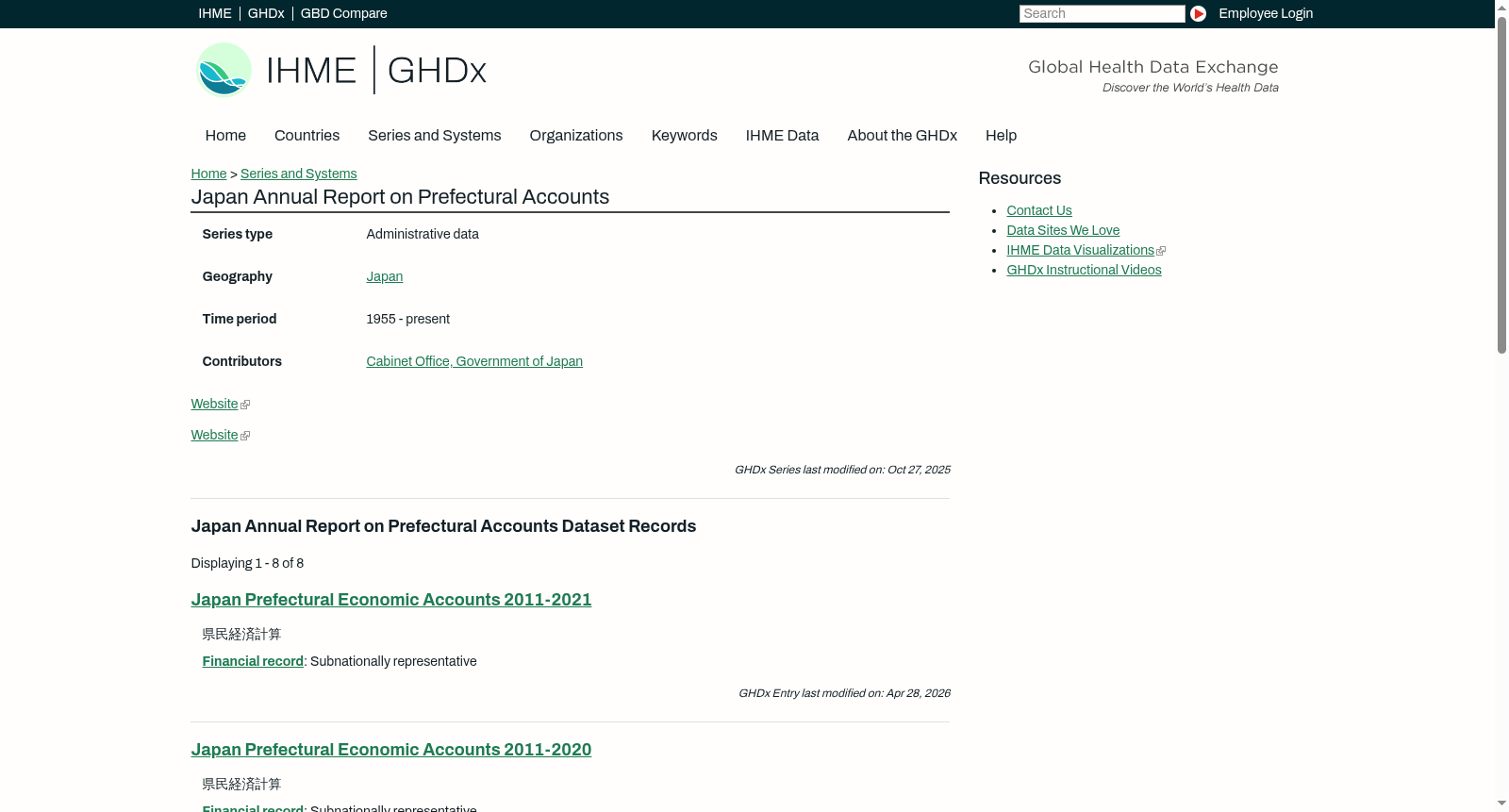This screenshot has height=812, width=1509.
Task: Open Contact Us resource link
Action: pos(1039,210)
